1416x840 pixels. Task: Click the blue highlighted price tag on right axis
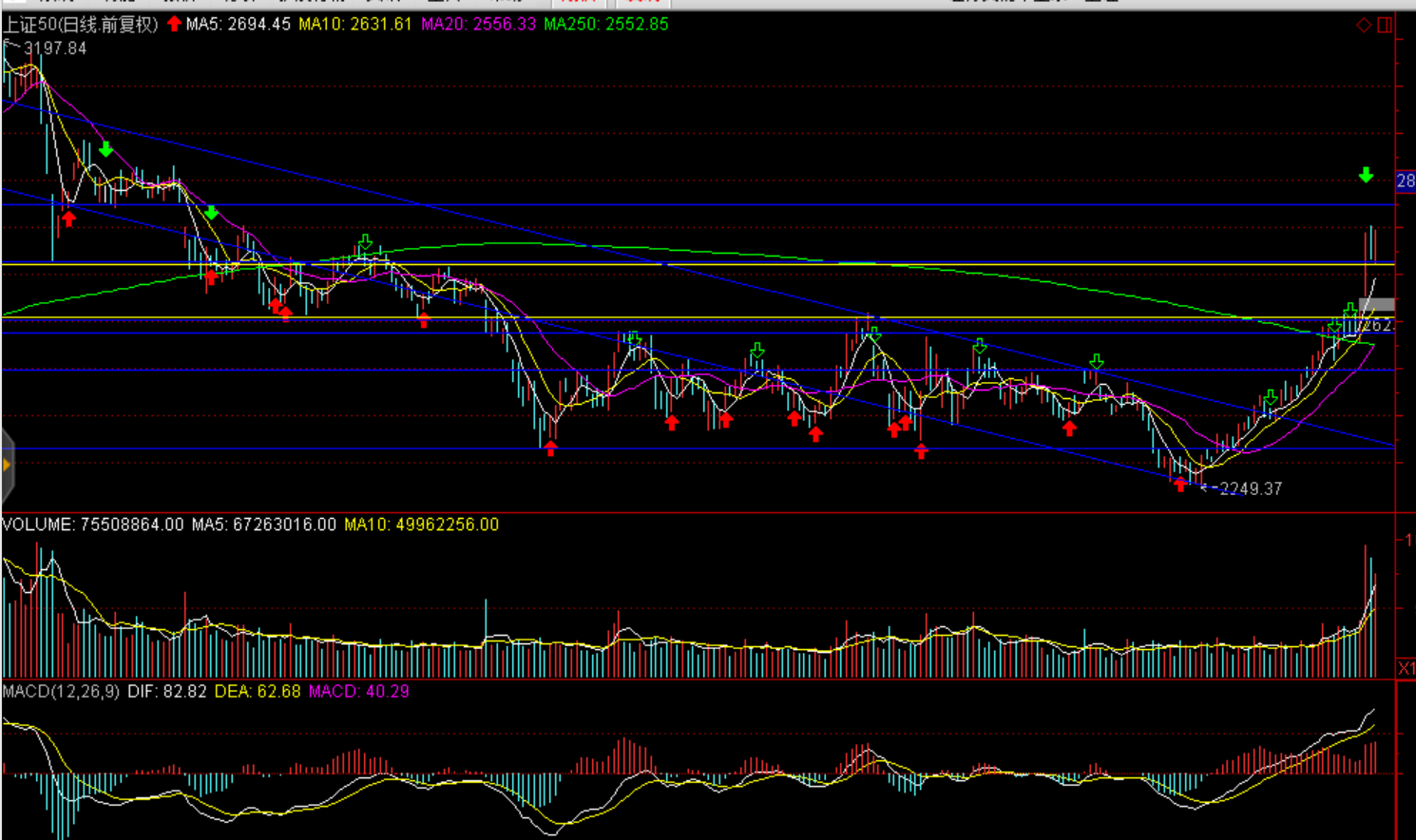click(x=1405, y=181)
